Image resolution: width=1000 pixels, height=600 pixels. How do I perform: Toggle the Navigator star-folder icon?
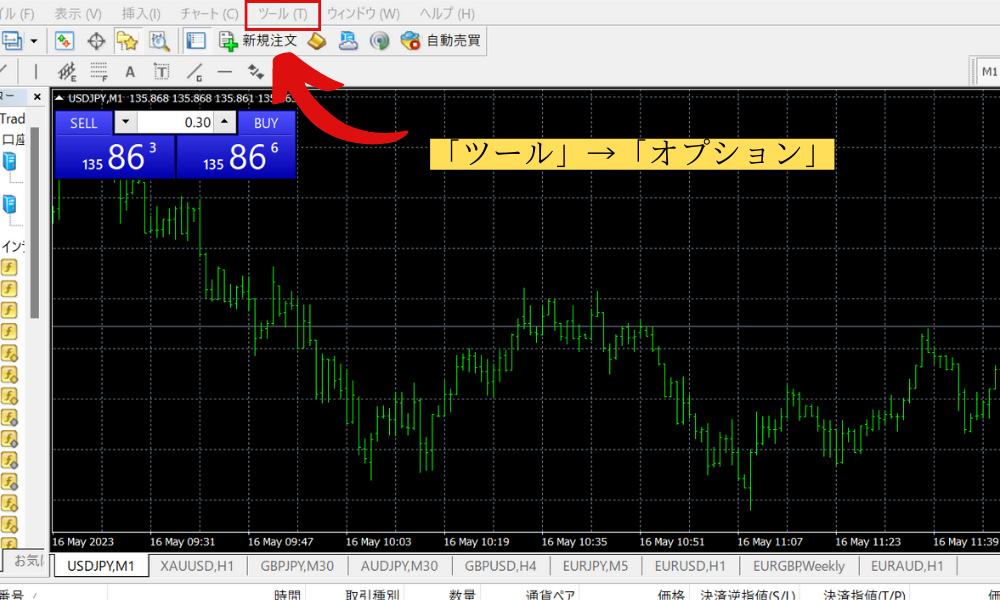(x=127, y=41)
